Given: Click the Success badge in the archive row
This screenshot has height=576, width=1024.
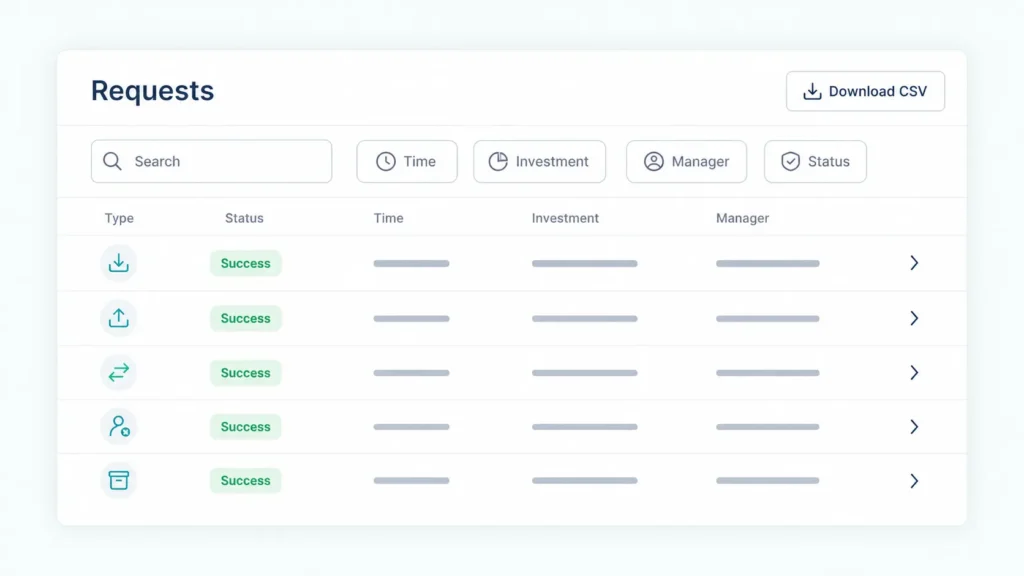Looking at the screenshot, I should (246, 481).
